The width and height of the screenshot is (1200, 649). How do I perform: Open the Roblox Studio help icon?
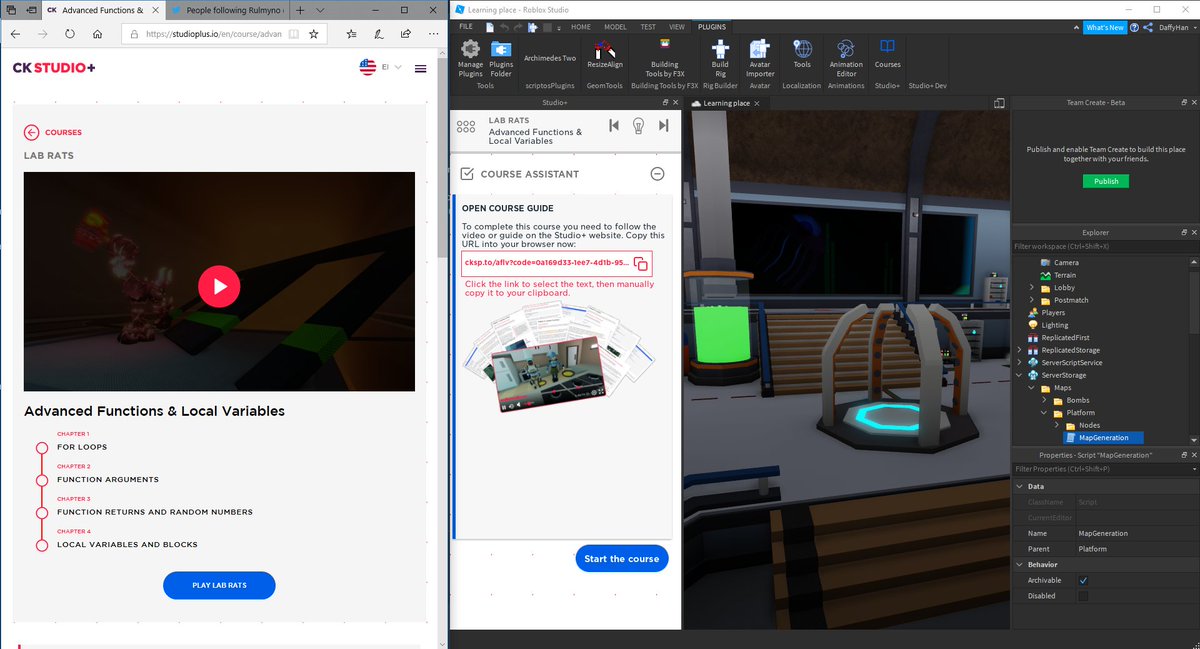coord(1135,27)
